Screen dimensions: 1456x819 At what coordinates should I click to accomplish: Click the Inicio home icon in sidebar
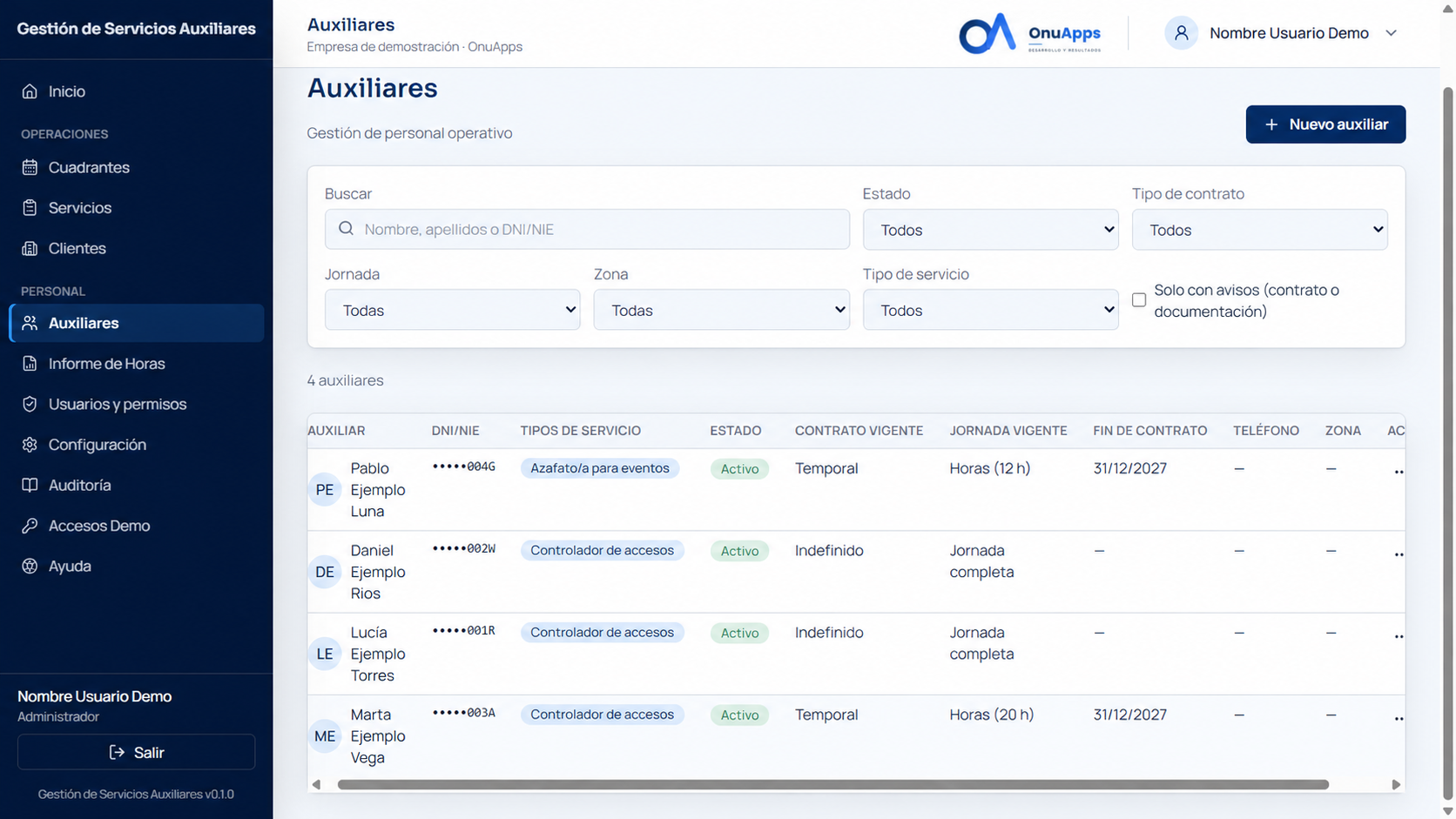30,91
